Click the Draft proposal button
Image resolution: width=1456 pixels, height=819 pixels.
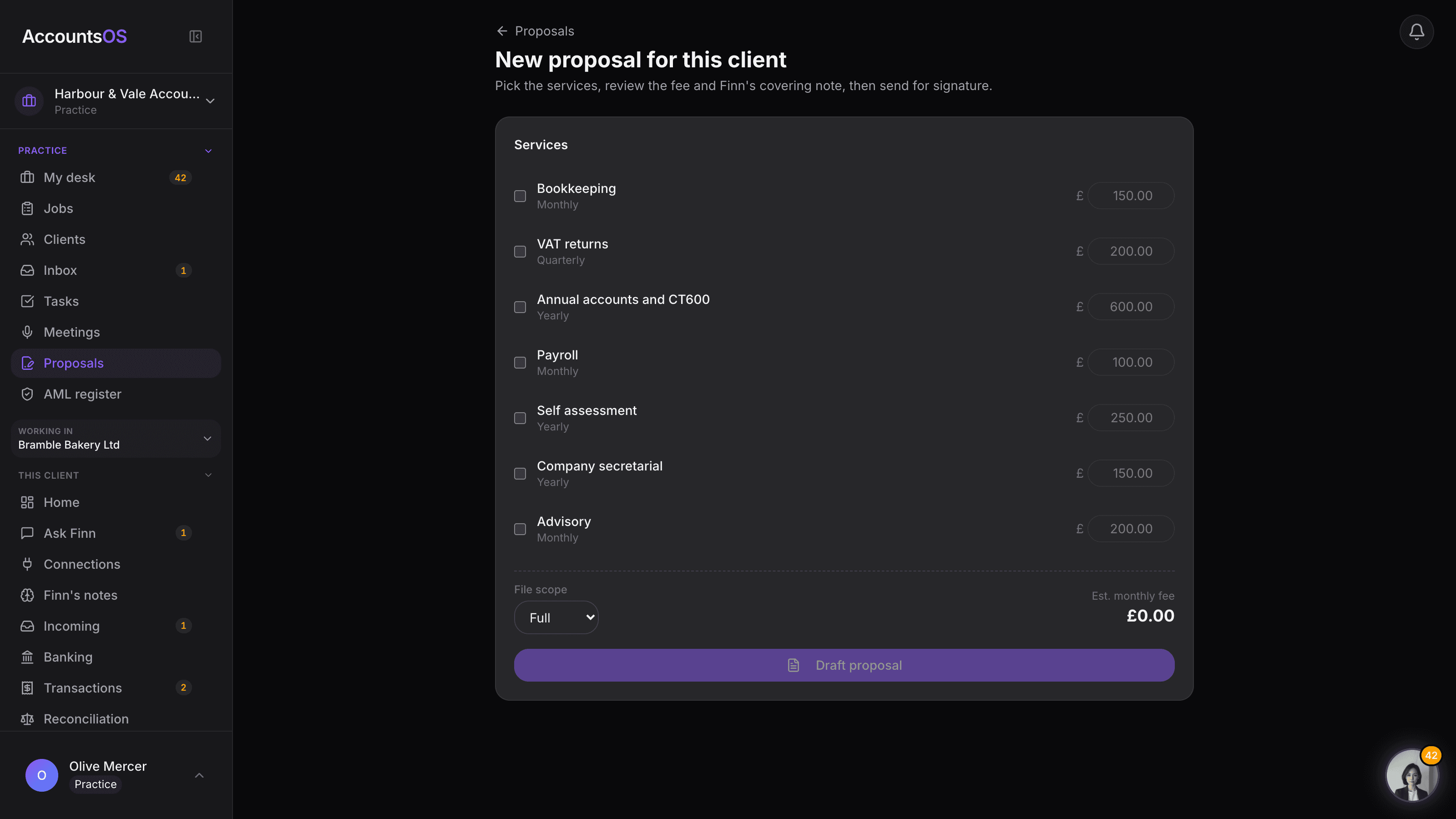[x=844, y=665]
